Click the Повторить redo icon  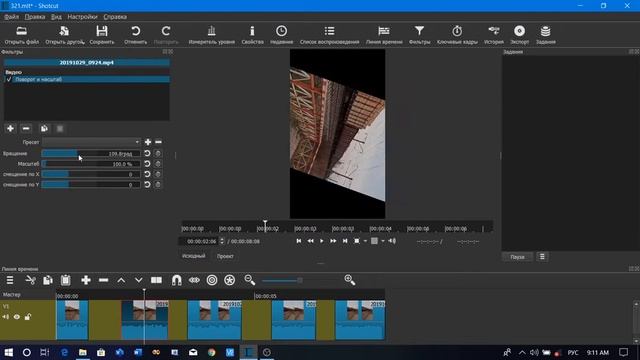[166, 35]
